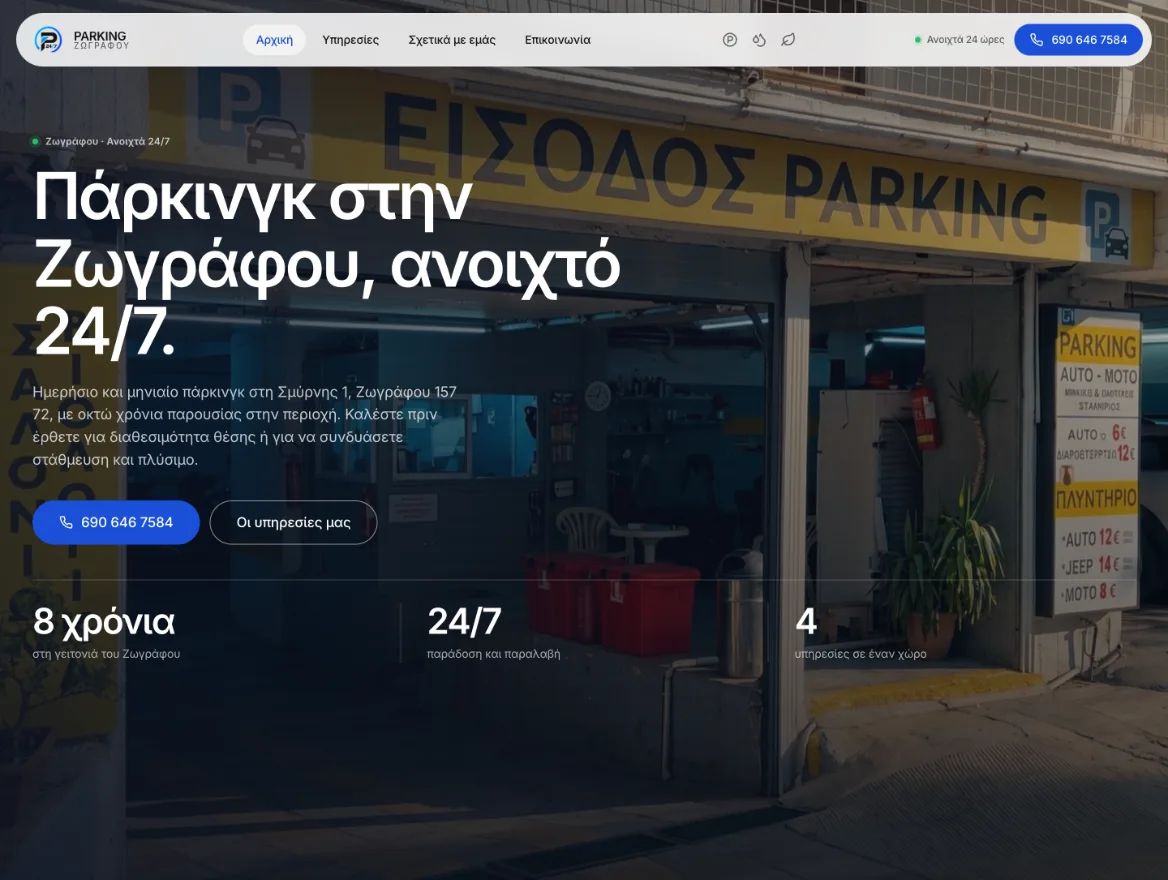Image resolution: width=1168 pixels, height=880 pixels.
Task: Click the PARKING ΖΩΓΡΑΦΟΥ brand text
Action: [101, 39]
